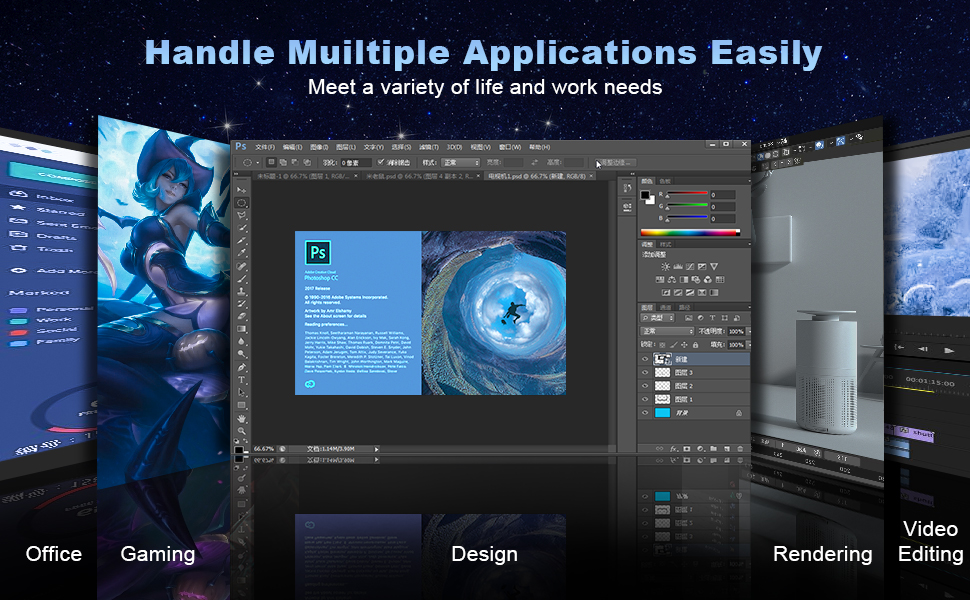Toggle the anti-alias checkbox in options bar
The image size is (970, 600).
pyautogui.click(x=380, y=162)
